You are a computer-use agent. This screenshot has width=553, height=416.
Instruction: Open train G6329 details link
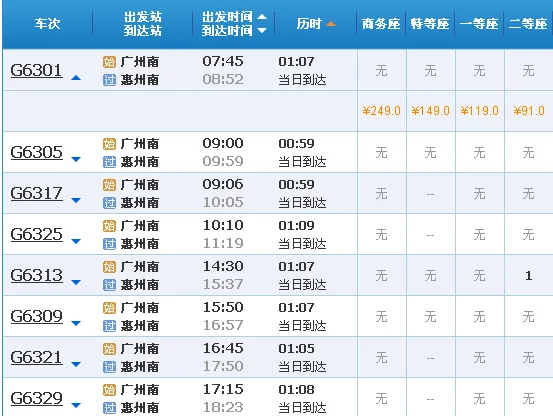point(36,398)
